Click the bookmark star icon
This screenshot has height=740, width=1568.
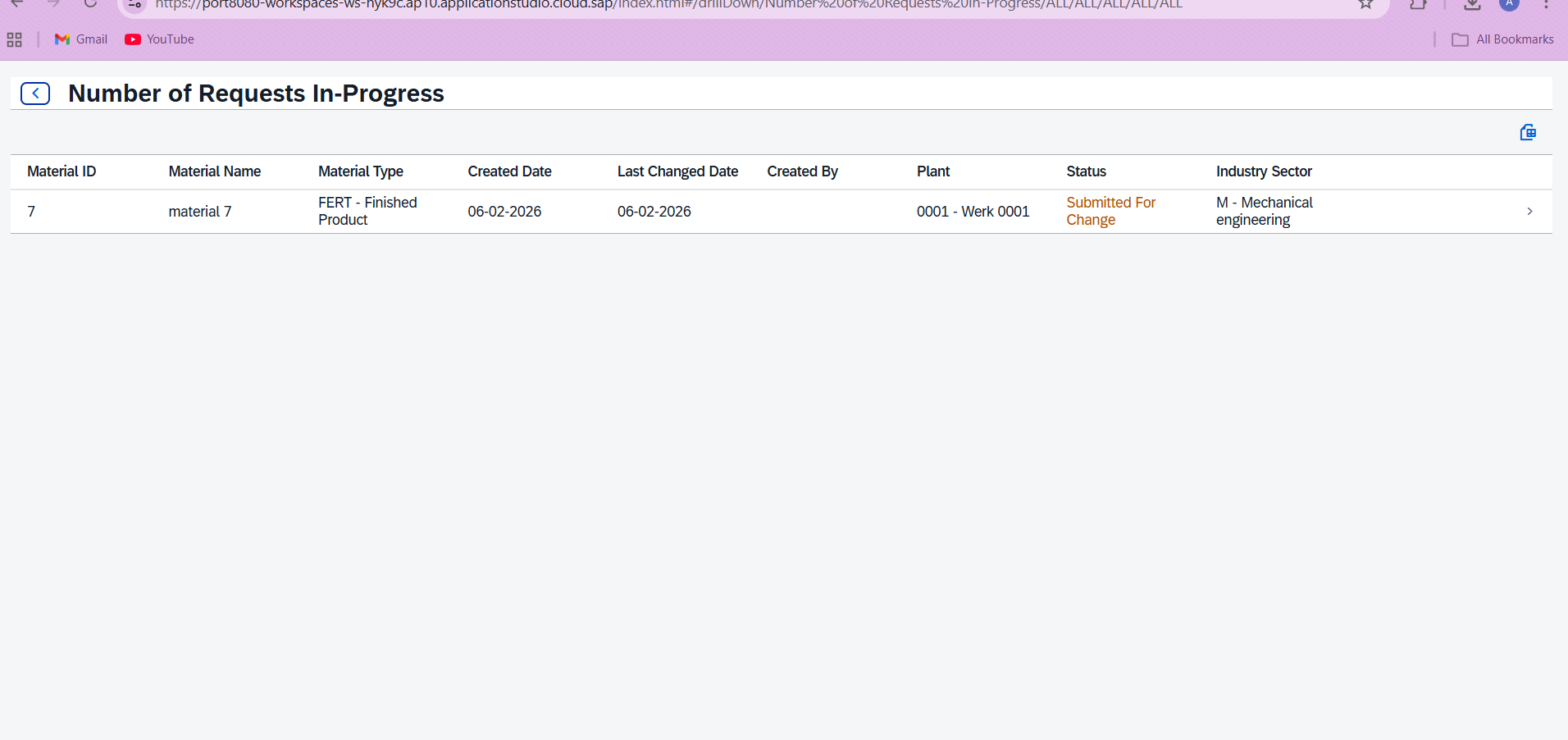(1365, 4)
